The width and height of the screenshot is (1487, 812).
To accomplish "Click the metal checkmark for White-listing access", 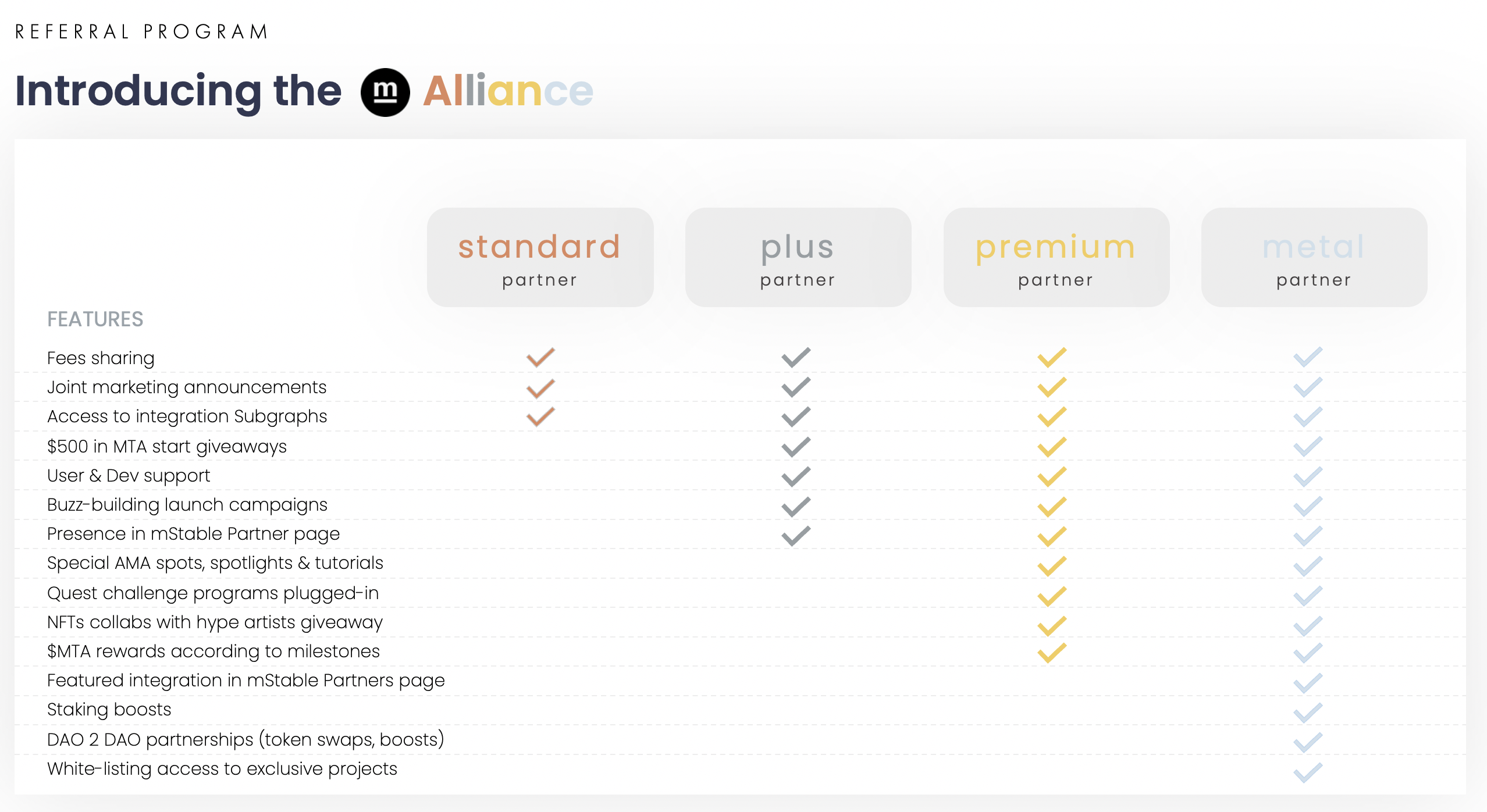I will pos(1308,772).
